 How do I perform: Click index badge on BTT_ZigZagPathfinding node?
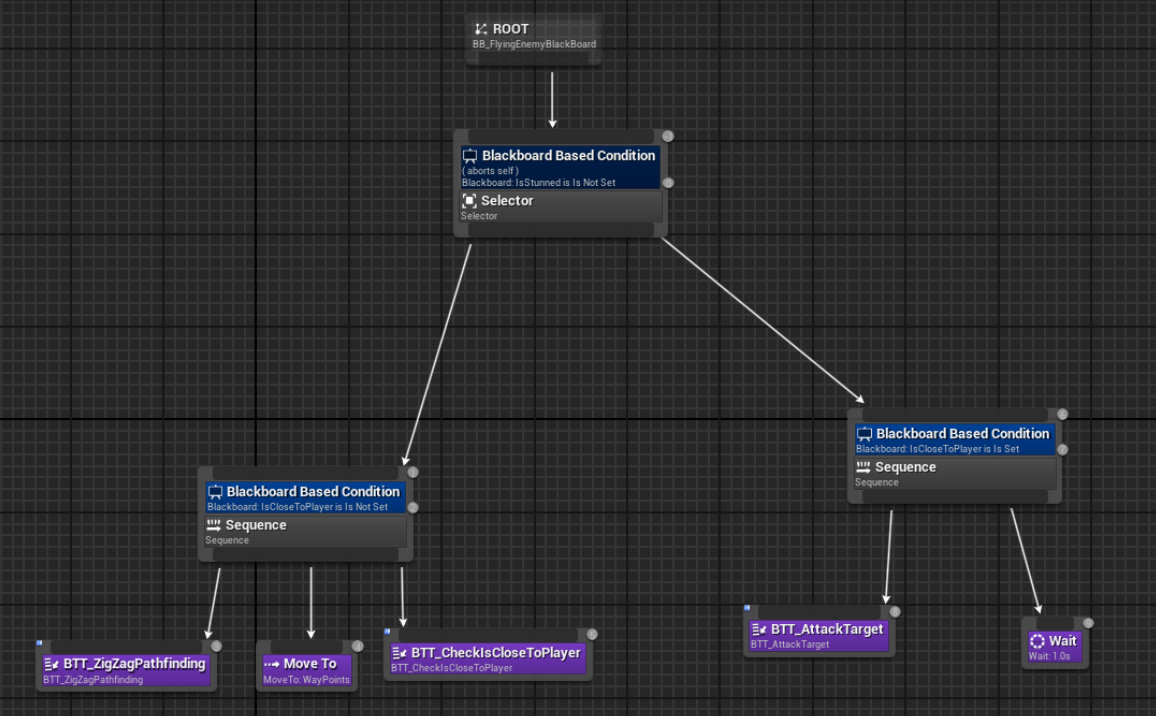[x=216, y=646]
